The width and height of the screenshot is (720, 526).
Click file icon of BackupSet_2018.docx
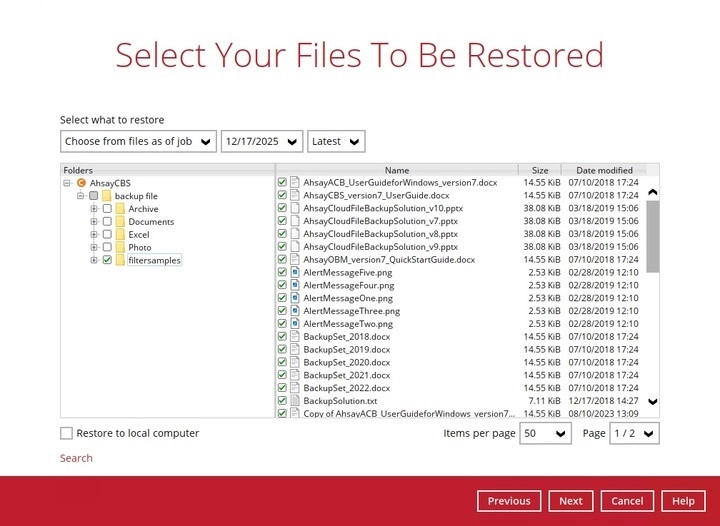295,336
